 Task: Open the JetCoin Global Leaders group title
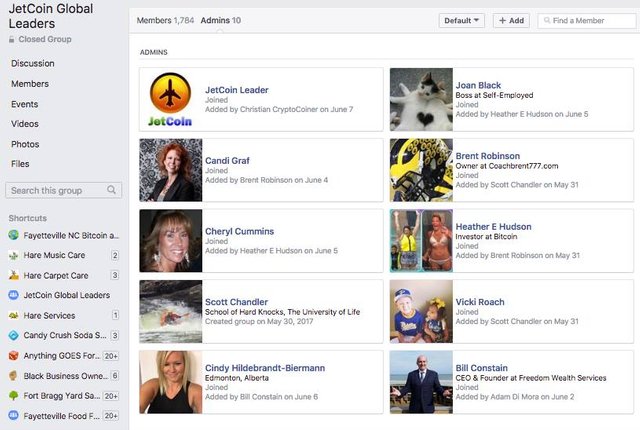coord(51,16)
